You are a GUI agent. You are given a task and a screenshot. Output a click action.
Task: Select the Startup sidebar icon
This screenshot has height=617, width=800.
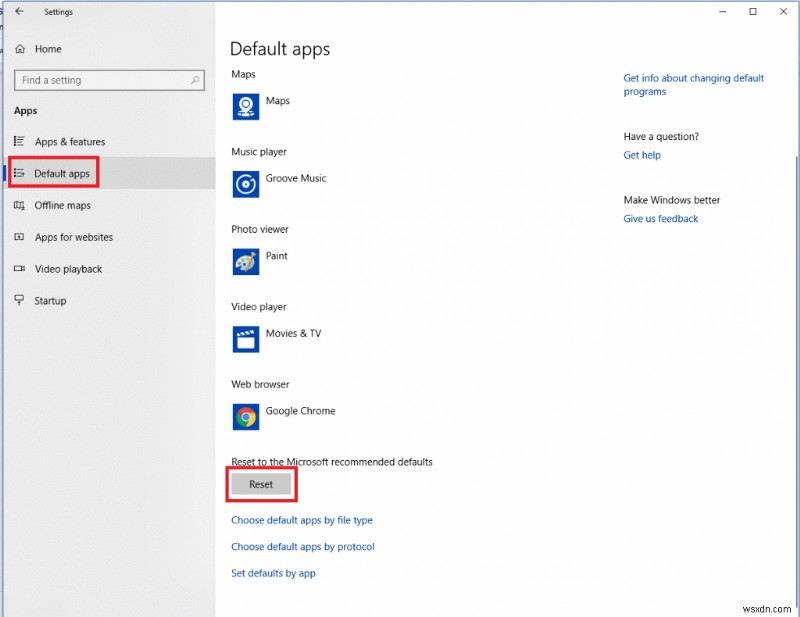pos(21,300)
